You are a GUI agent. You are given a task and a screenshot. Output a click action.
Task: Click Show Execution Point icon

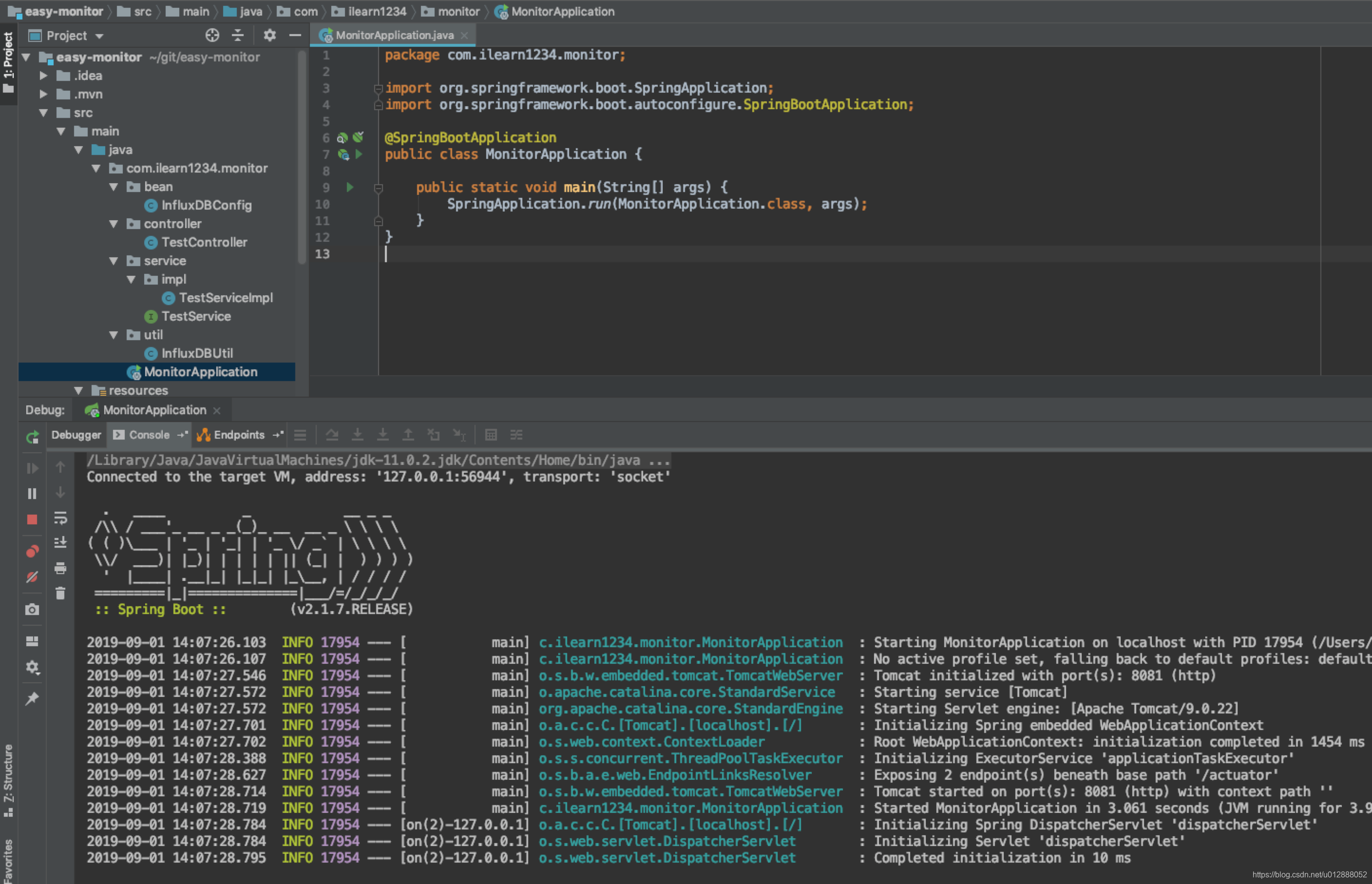point(300,435)
